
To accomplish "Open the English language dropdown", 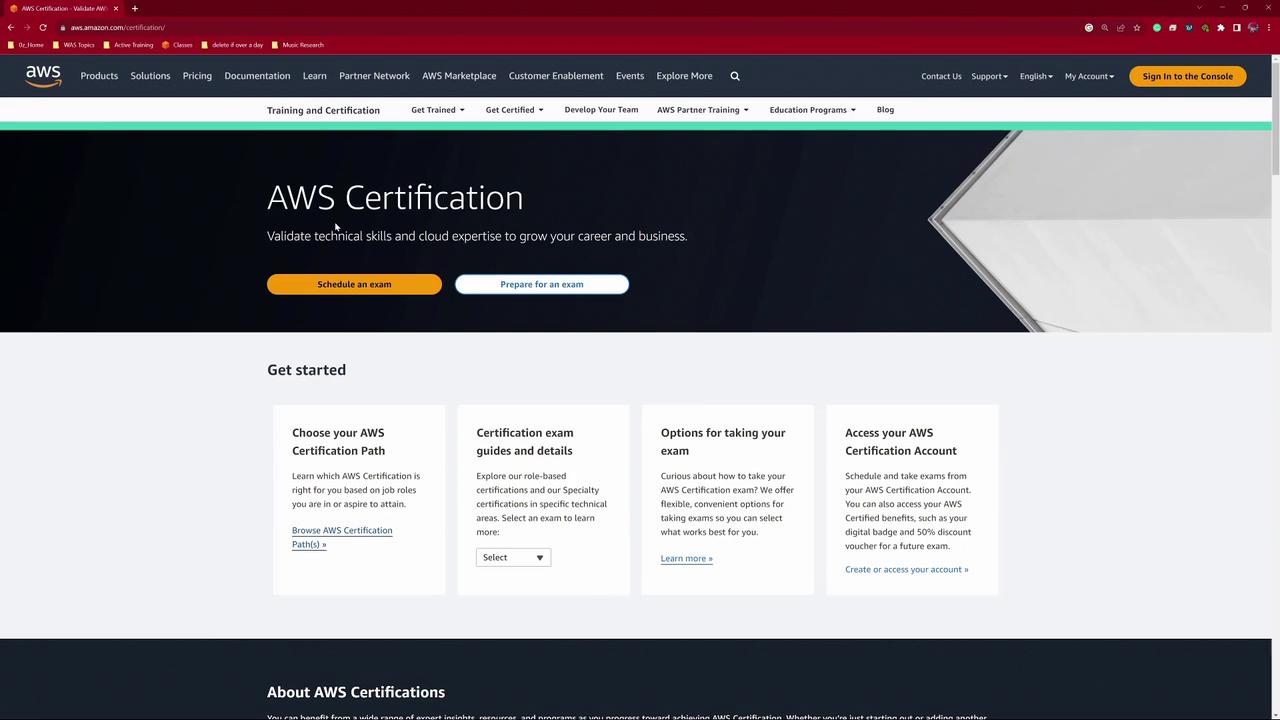I will point(1036,76).
